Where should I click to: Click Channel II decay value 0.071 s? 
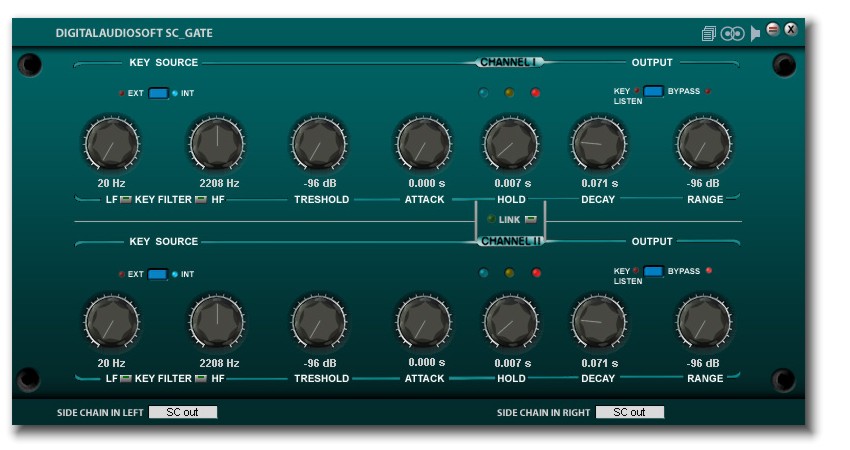(x=600, y=363)
